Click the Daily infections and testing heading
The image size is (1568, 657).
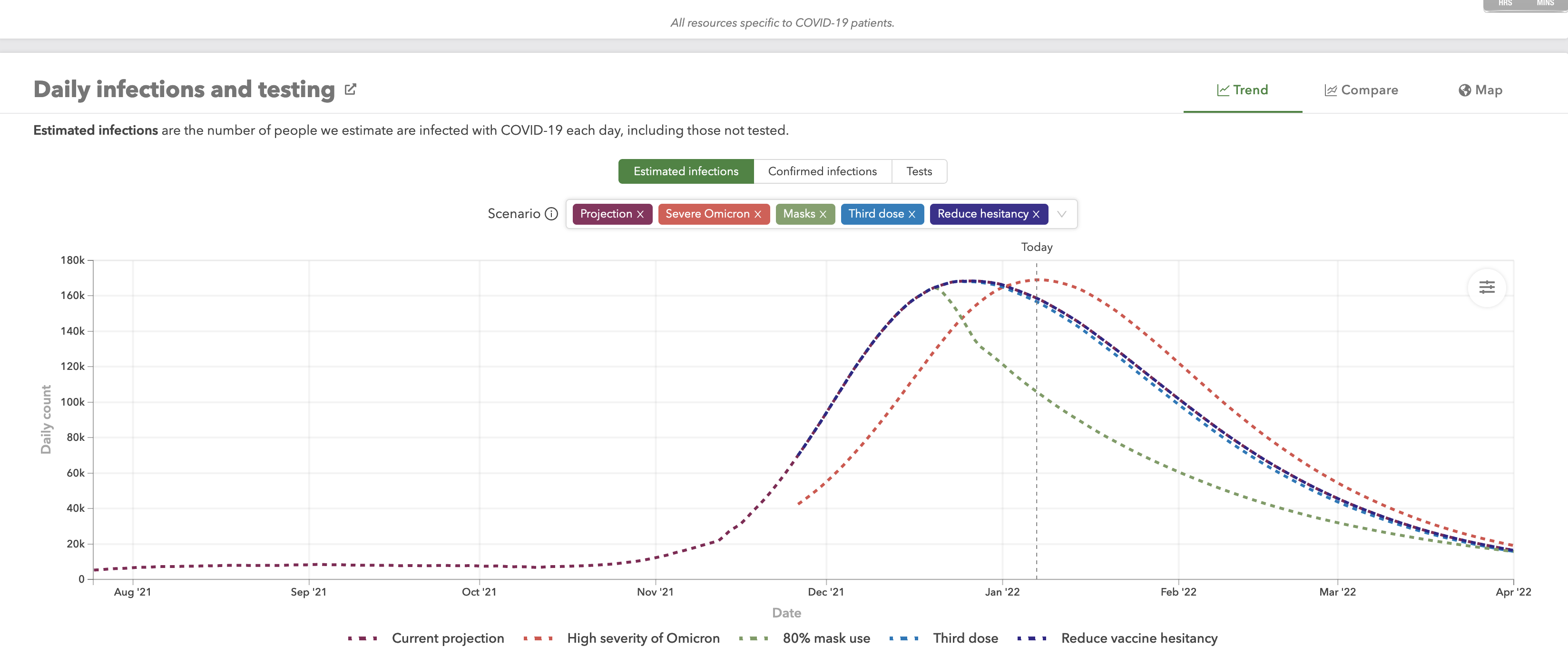click(184, 90)
